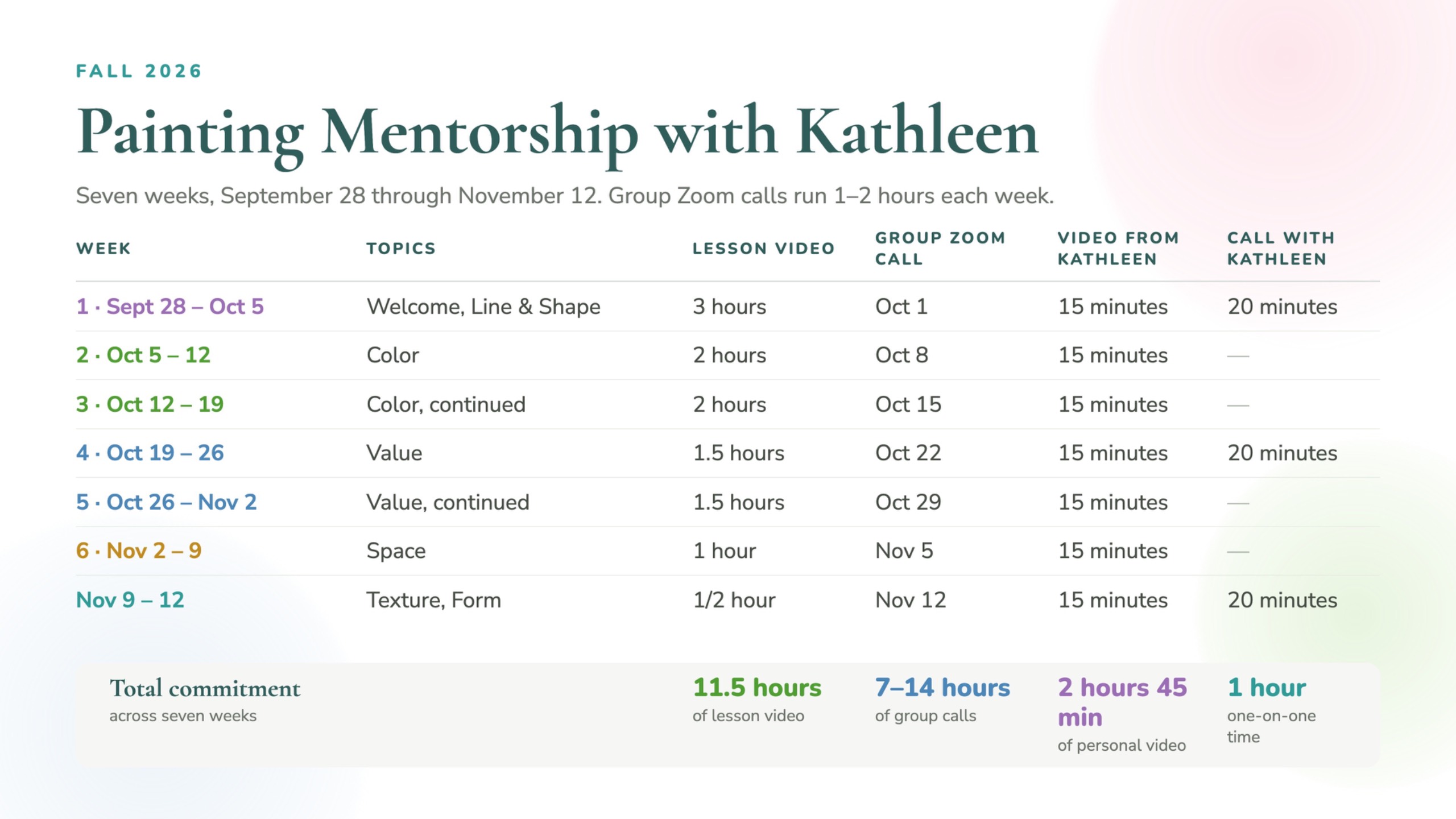This screenshot has width=1456, height=819.
Task: Click the Welcome, Line & Shape topic
Action: pos(483,307)
